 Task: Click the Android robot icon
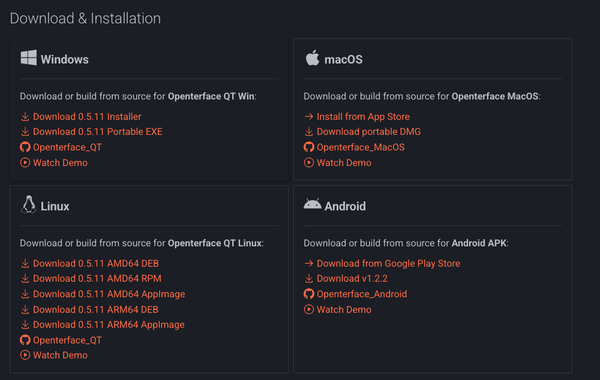(312, 204)
